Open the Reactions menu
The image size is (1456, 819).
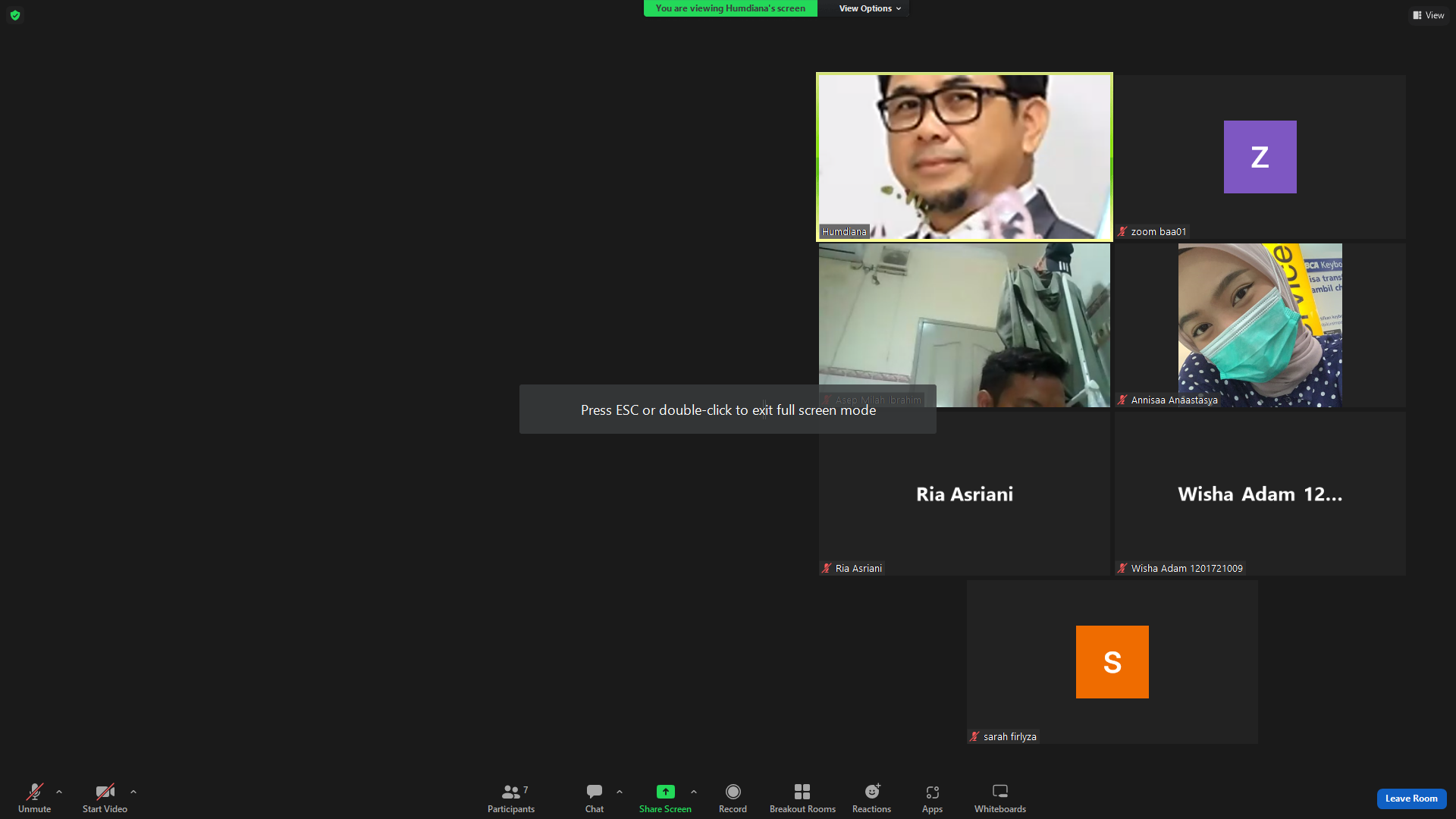coord(872,799)
